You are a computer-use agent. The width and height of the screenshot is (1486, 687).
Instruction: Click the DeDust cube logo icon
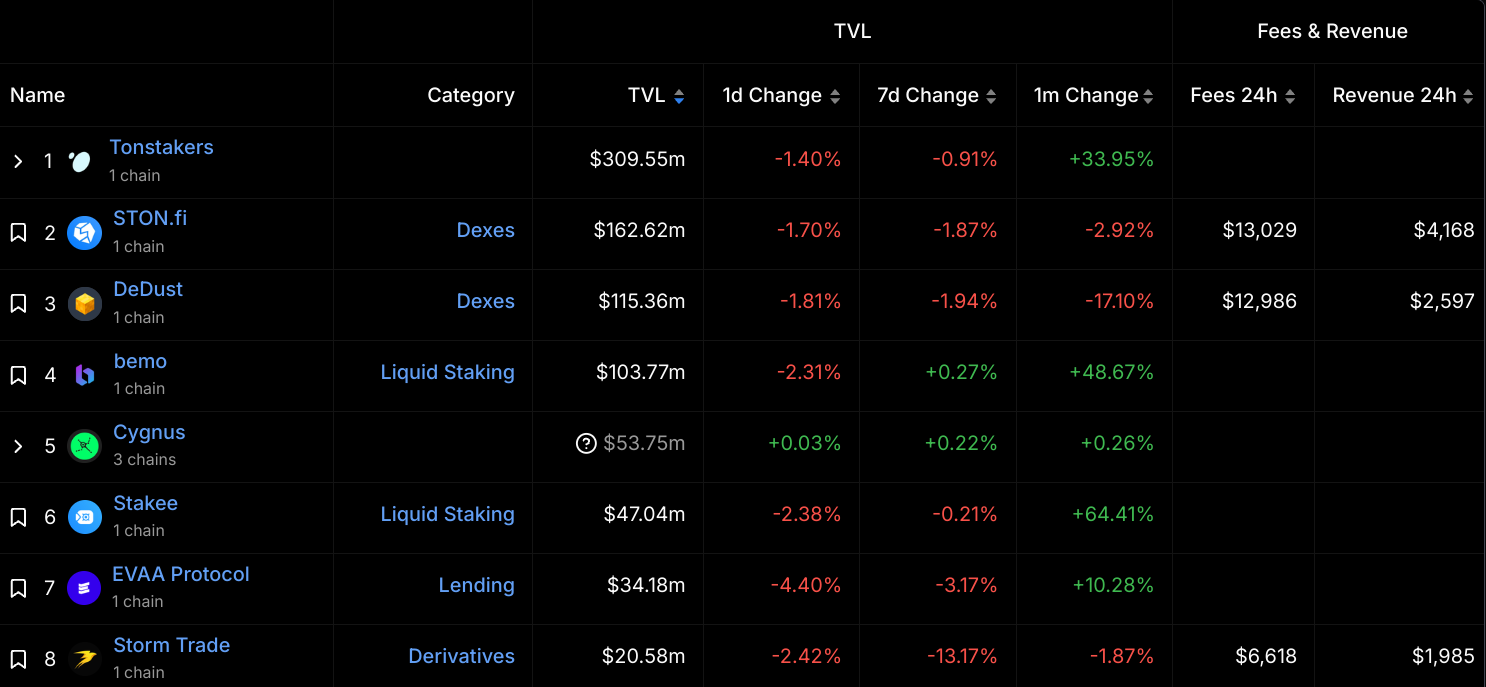point(84,304)
